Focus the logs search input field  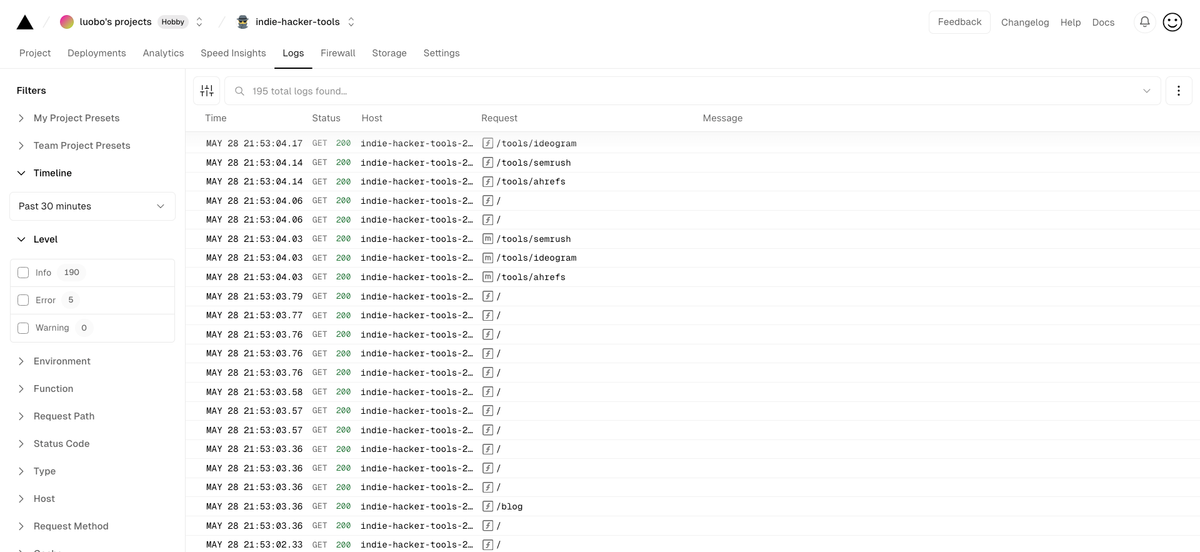coord(692,91)
